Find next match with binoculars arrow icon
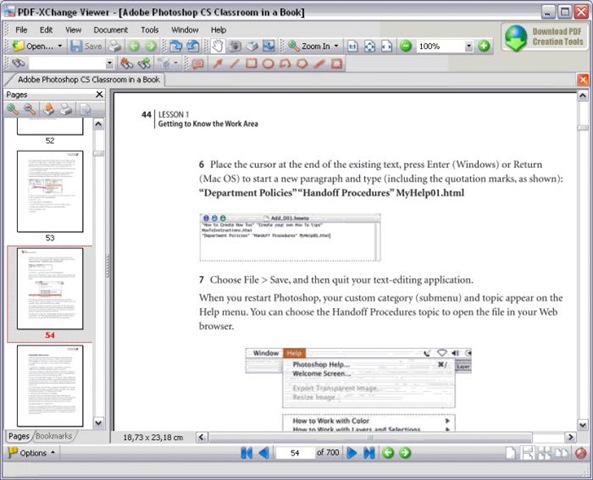 coord(144,63)
